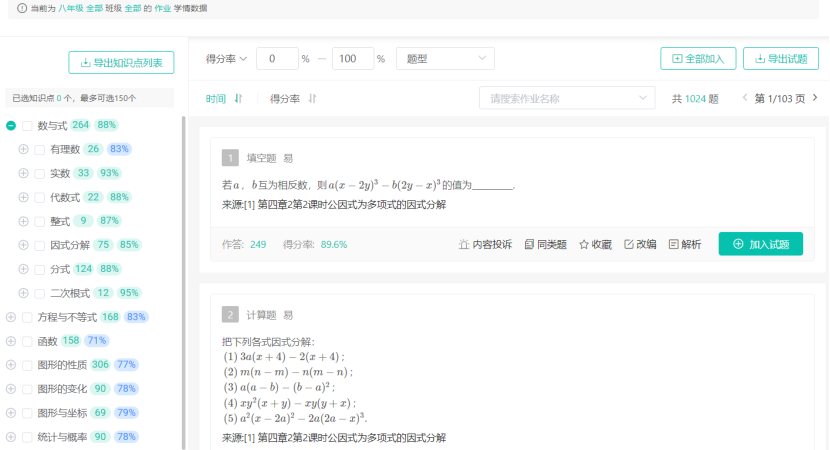Check the 整式 checkbox
830x450 pixels.
pos(40,222)
